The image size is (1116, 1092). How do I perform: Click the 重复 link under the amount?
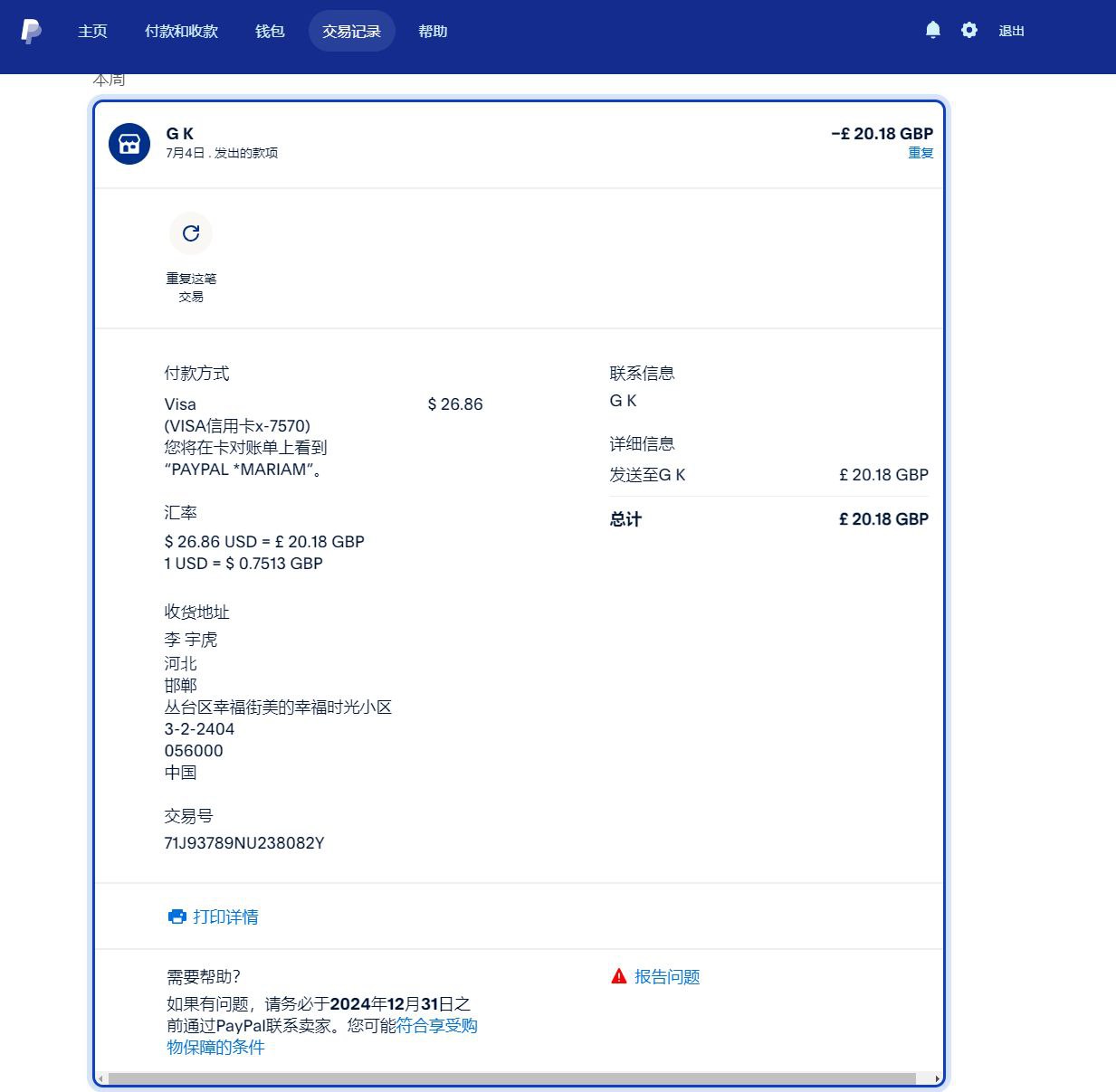(x=920, y=153)
